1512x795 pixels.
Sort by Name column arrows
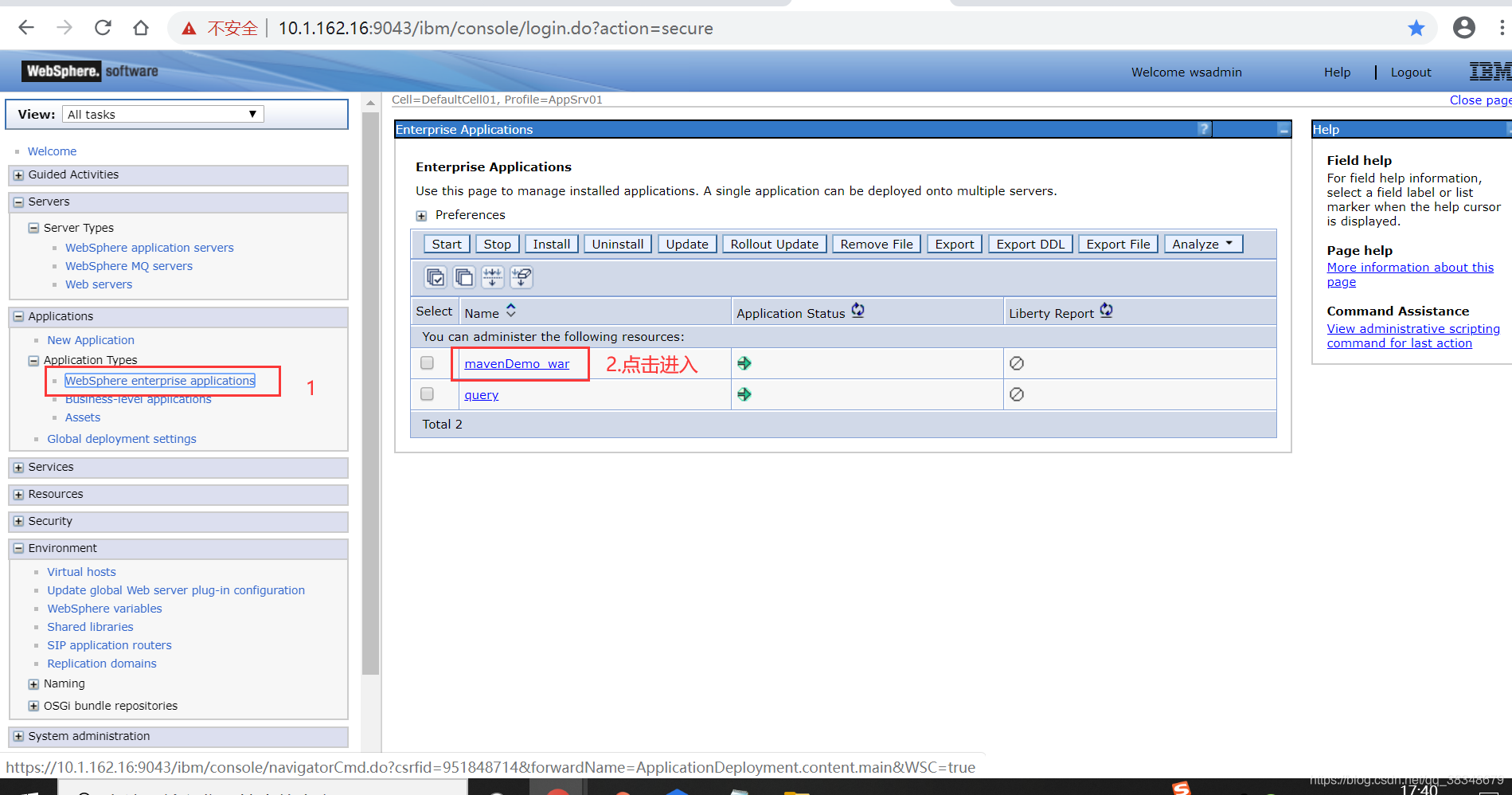pyautogui.click(x=511, y=311)
